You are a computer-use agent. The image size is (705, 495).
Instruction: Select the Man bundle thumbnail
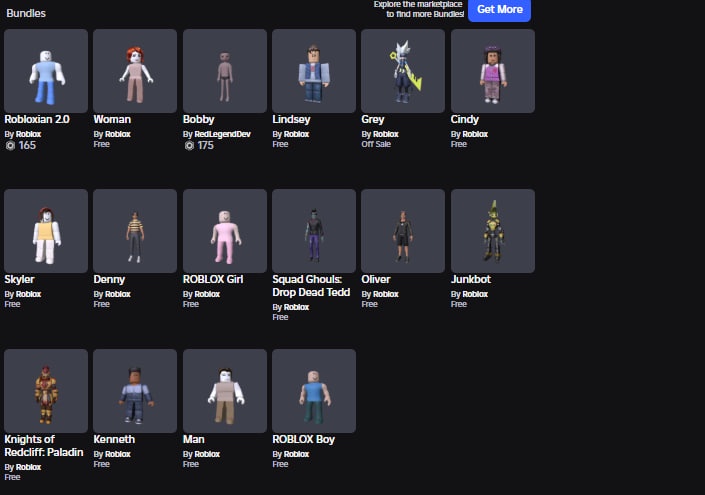pos(225,391)
